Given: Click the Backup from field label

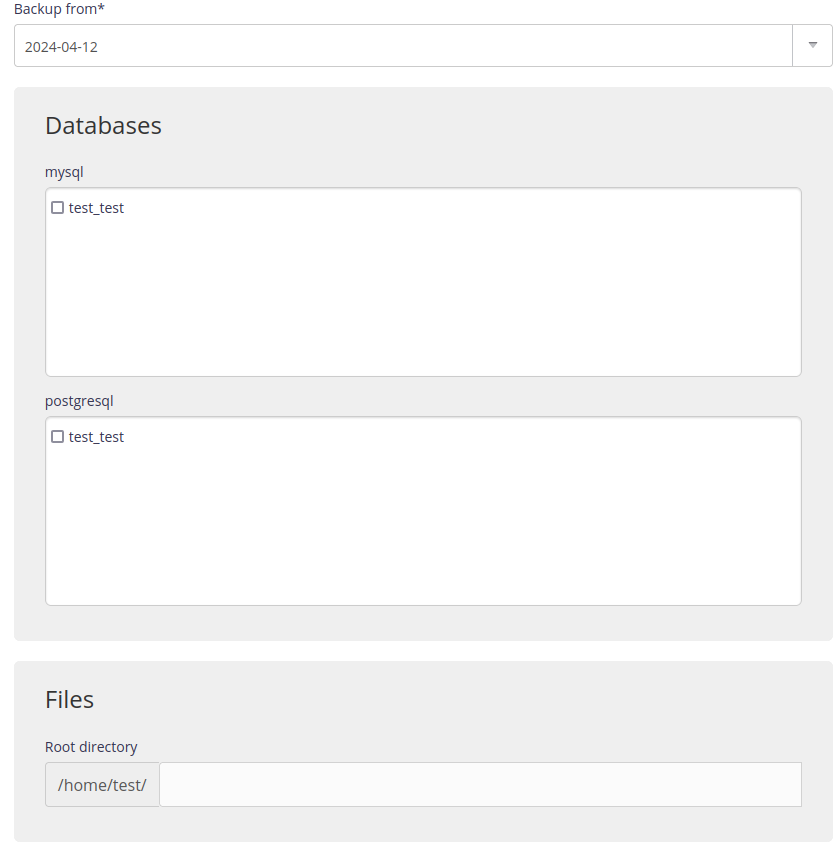Looking at the screenshot, I should click(58, 9).
